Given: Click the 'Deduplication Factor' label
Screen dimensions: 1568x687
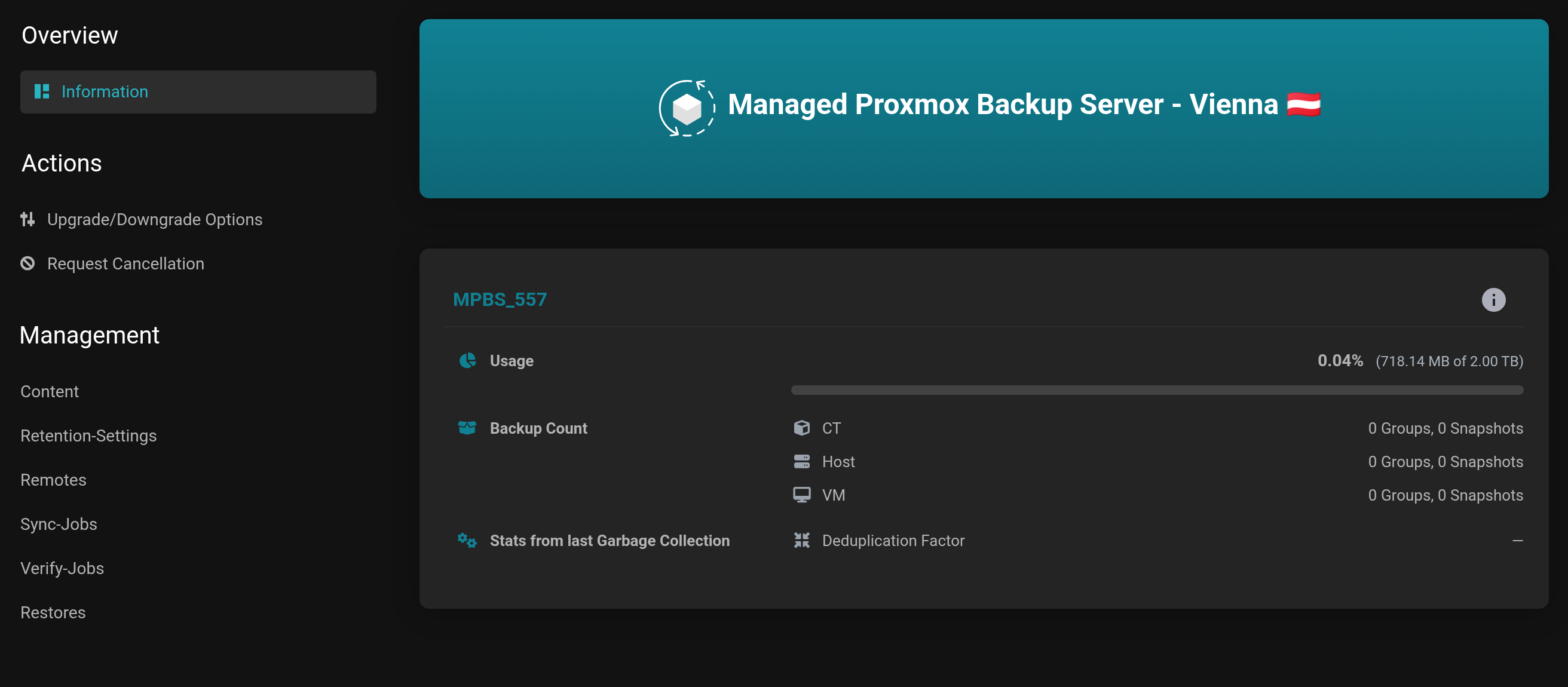Looking at the screenshot, I should (893, 541).
